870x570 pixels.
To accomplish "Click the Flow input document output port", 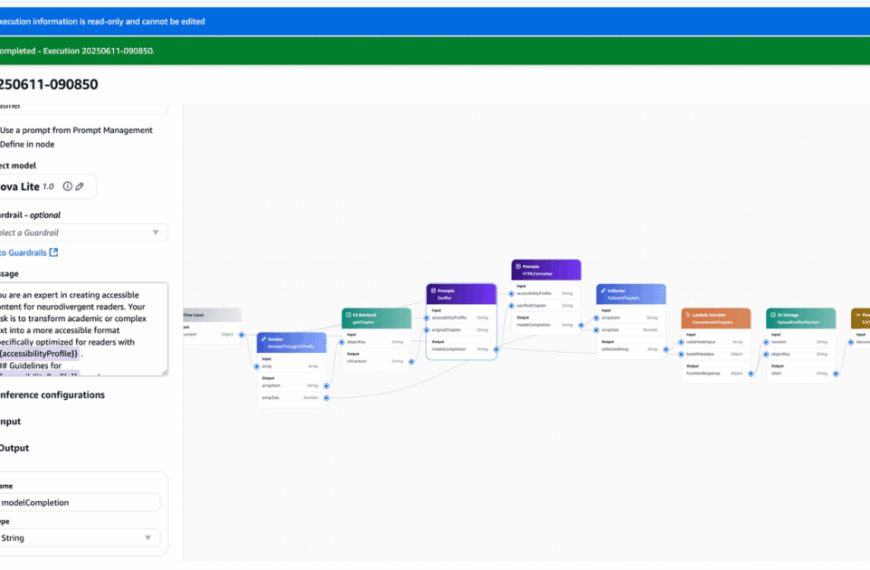I will coord(241,335).
